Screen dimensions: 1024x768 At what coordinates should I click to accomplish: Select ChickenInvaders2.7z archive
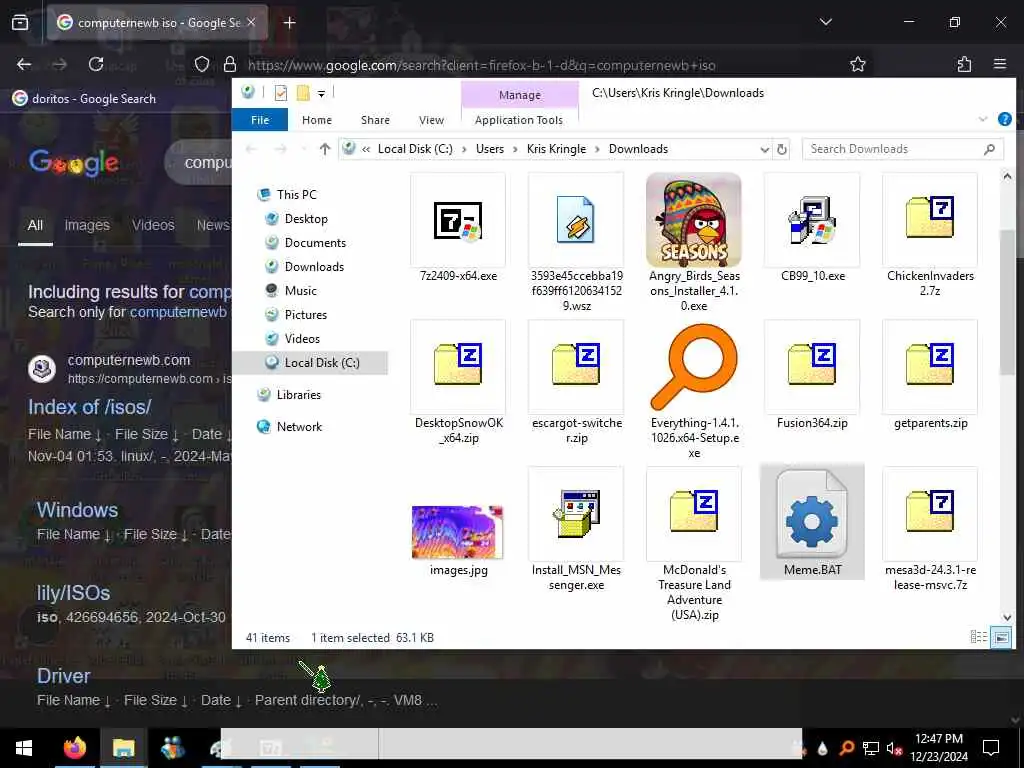point(930,235)
